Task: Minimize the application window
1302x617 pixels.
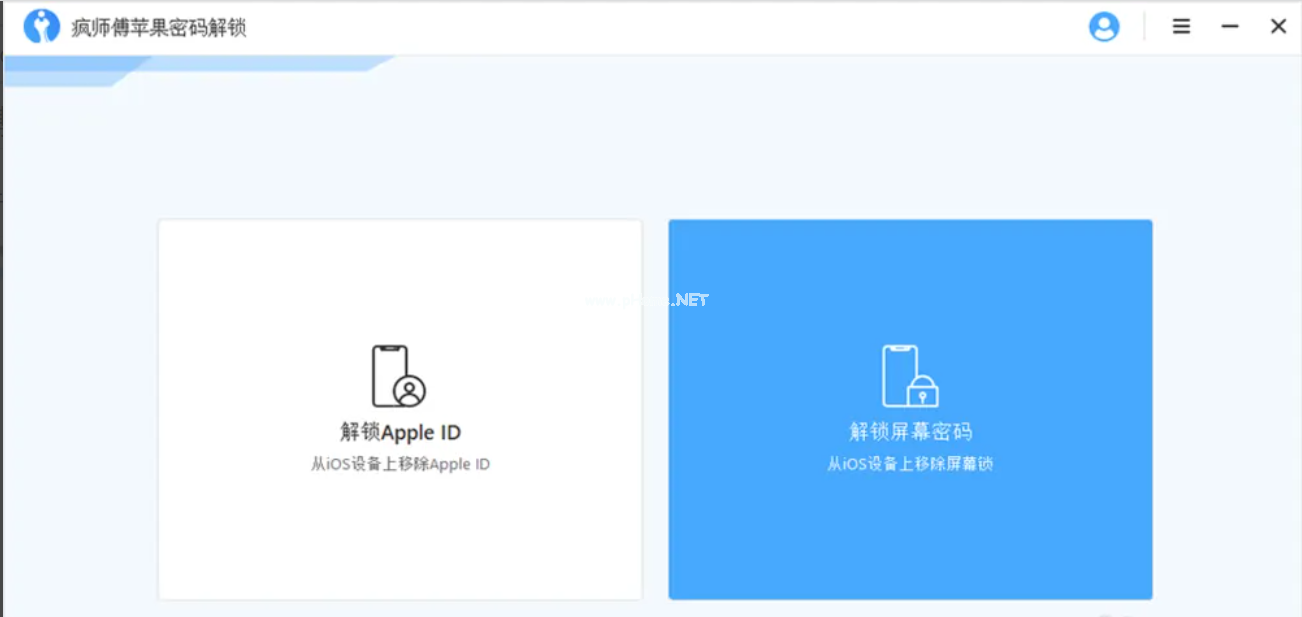Action: point(1230,27)
